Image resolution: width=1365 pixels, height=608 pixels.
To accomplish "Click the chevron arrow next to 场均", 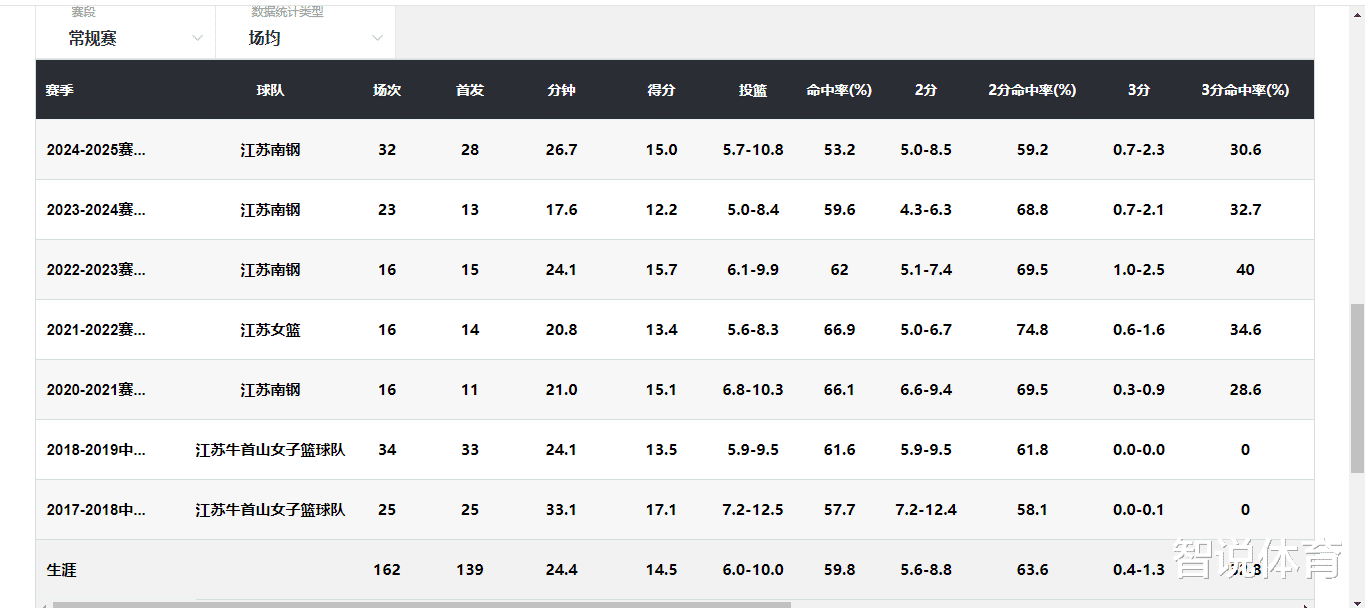I will coord(377,38).
